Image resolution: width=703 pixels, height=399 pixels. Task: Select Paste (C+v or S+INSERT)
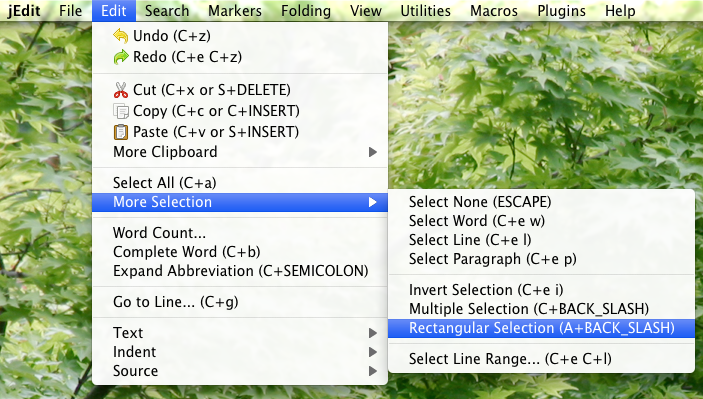240,132
